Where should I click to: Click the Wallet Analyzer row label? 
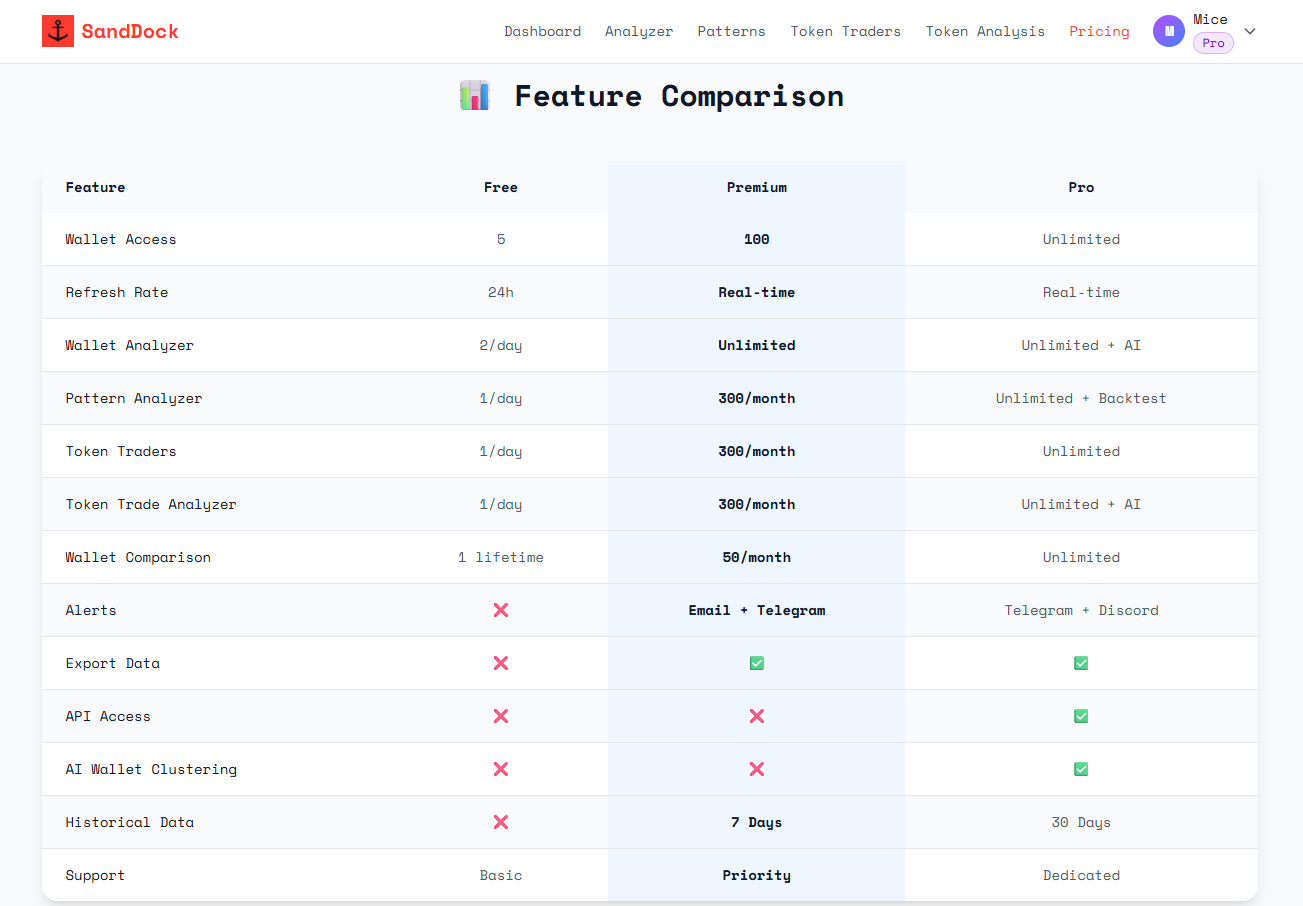[130, 345]
